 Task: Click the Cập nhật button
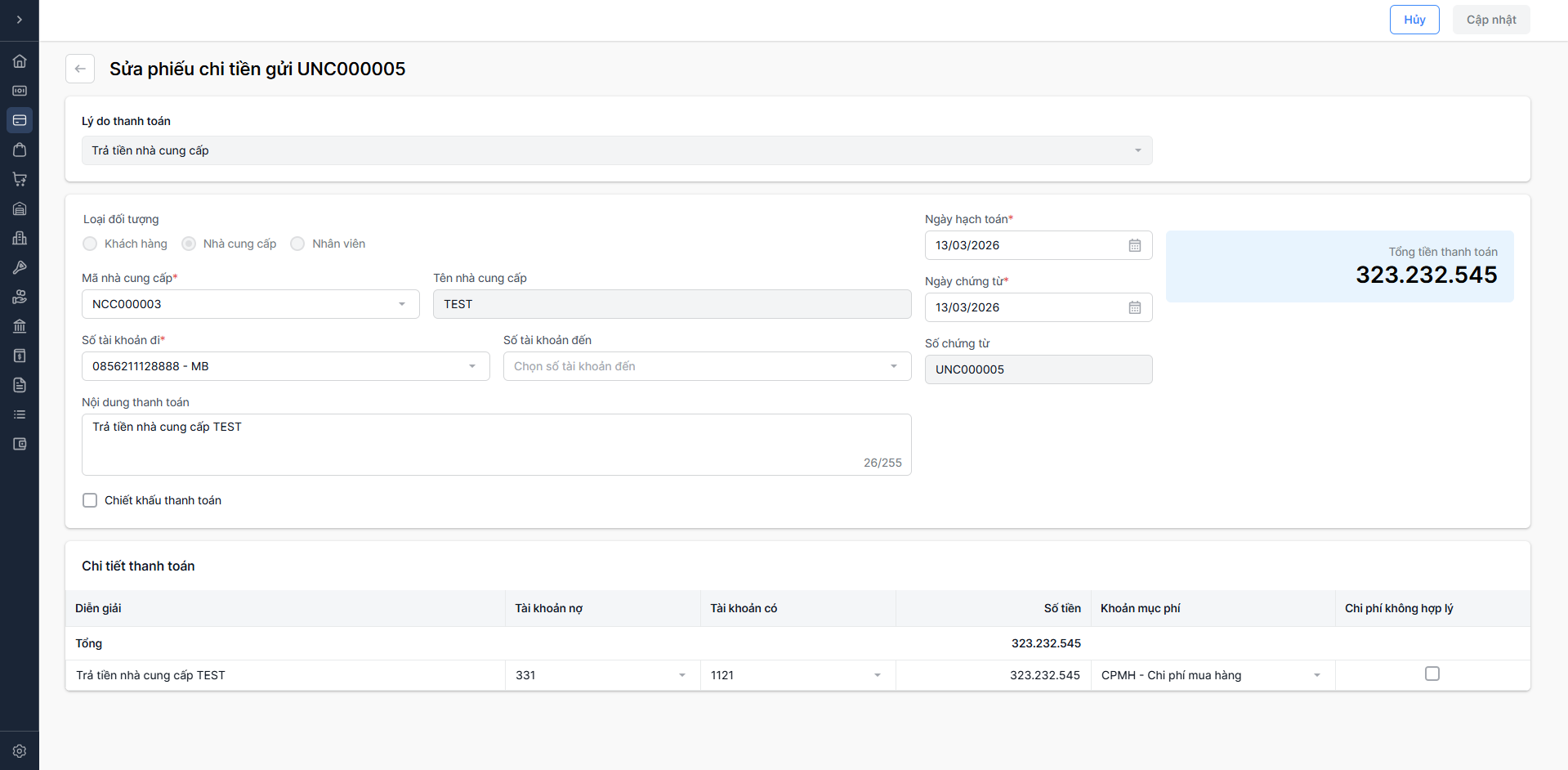point(1490,20)
